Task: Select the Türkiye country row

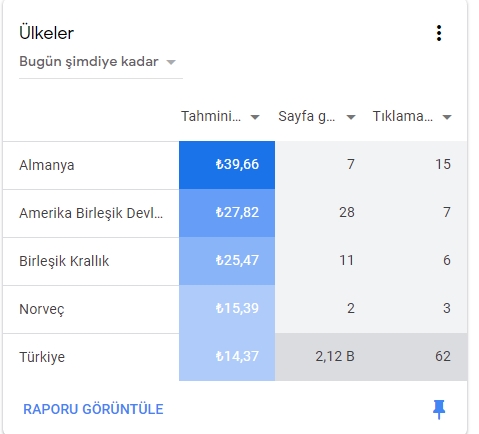Action: click(x=235, y=357)
